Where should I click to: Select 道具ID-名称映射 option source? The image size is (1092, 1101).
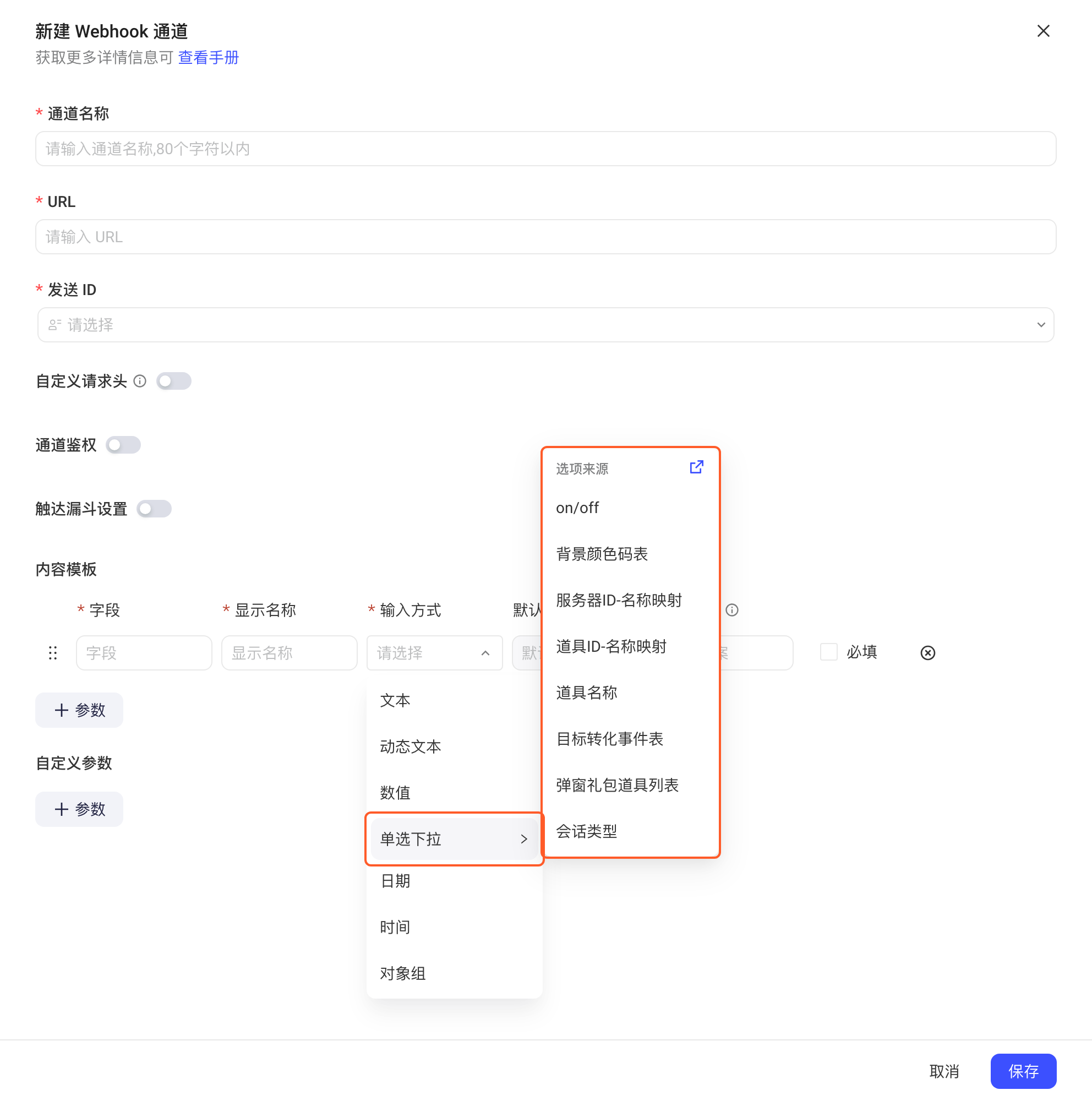(x=631, y=646)
